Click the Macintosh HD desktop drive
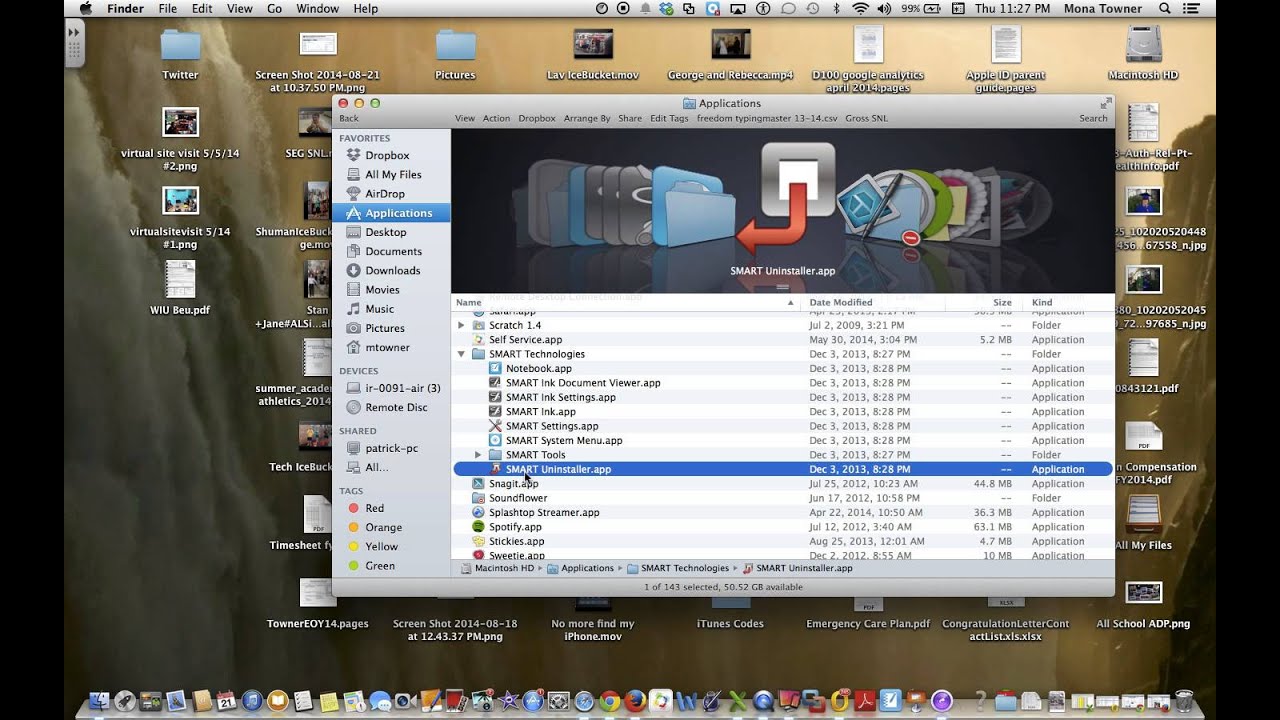The width and height of the screenshot is (1280, 720). point(1143,51)
